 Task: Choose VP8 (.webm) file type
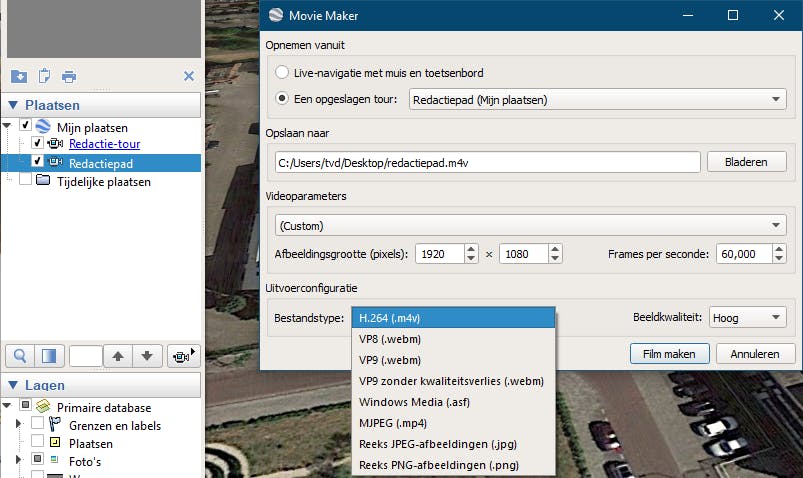(453, 339)
